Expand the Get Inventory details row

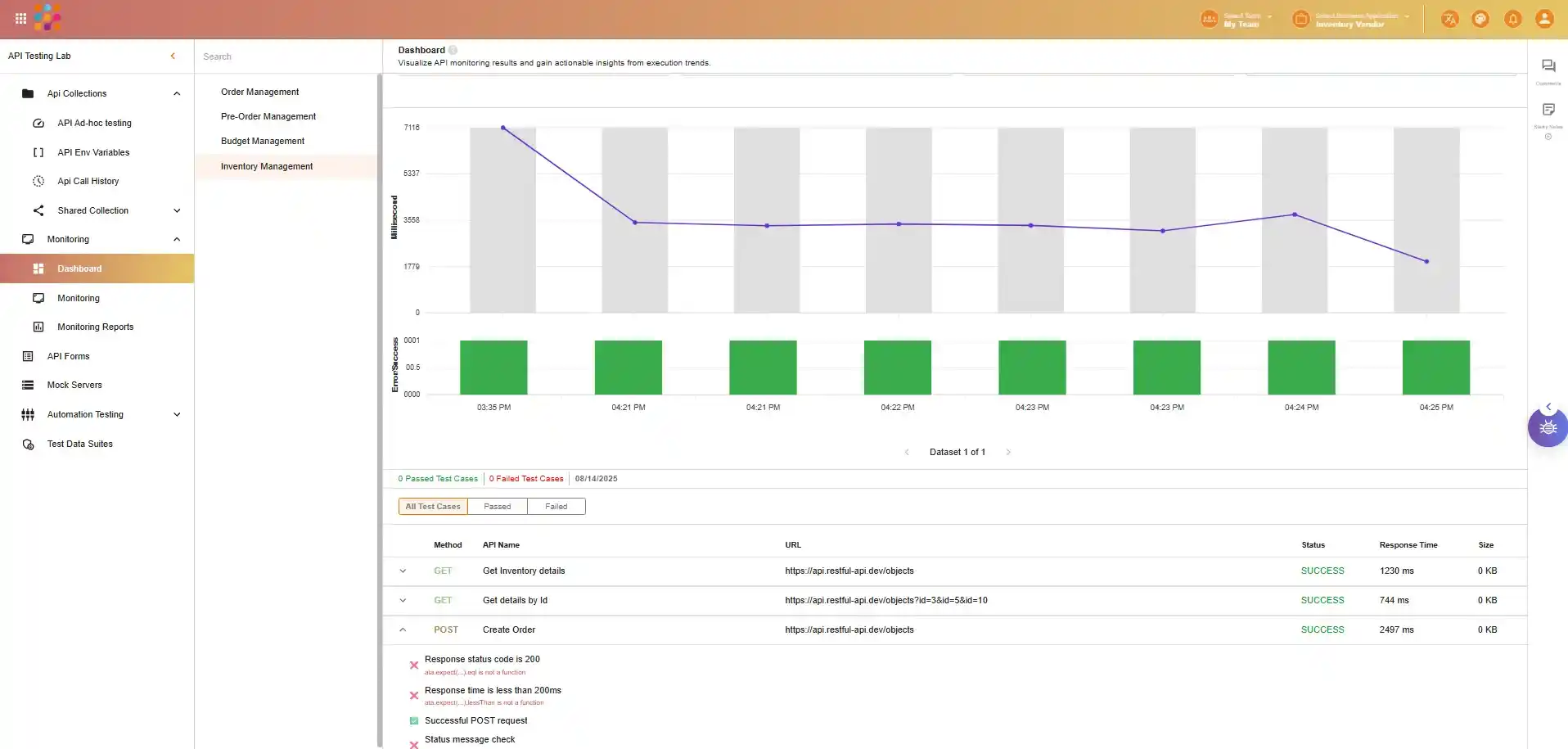pyautogui.click(x=403, y=571)
